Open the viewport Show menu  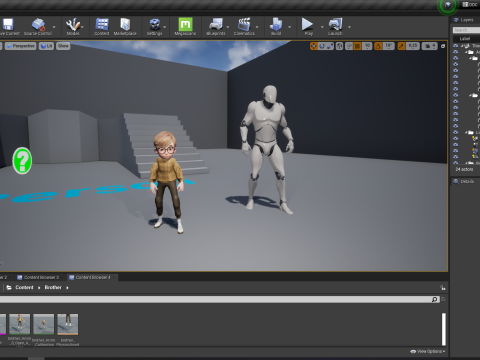[x=63, y=46]
